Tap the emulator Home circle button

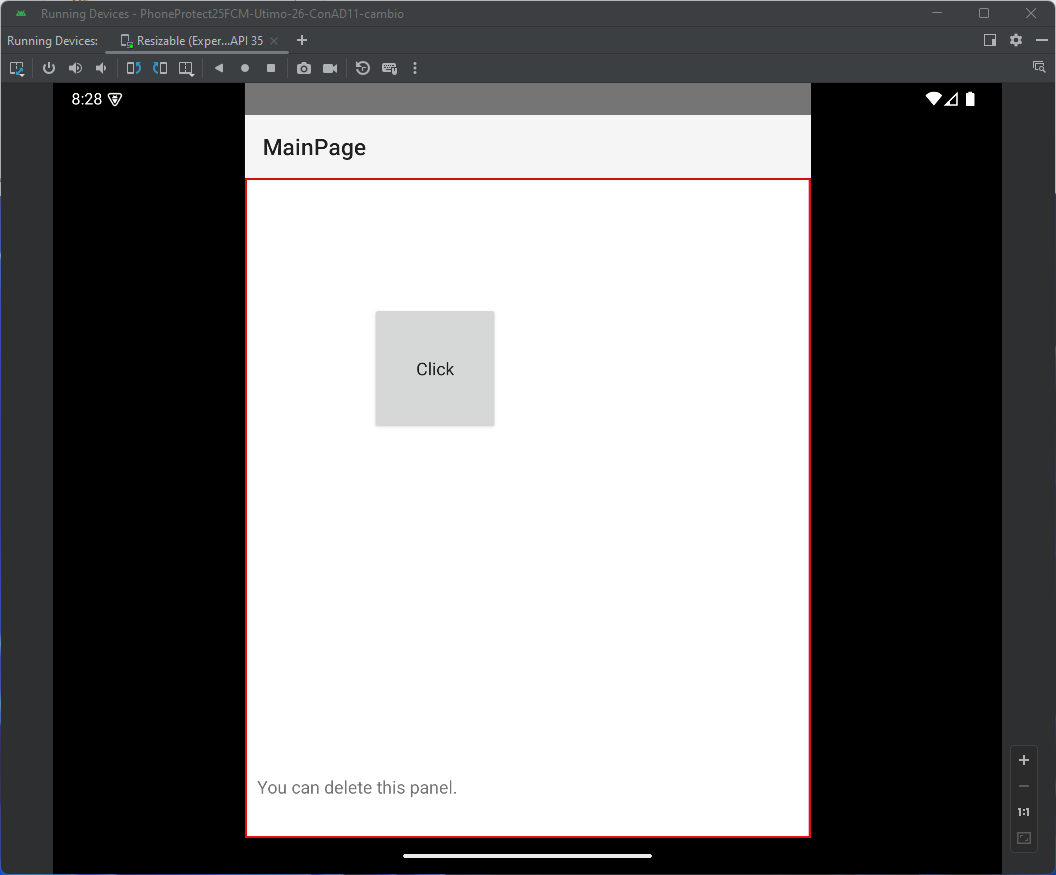tap(245, 68)
